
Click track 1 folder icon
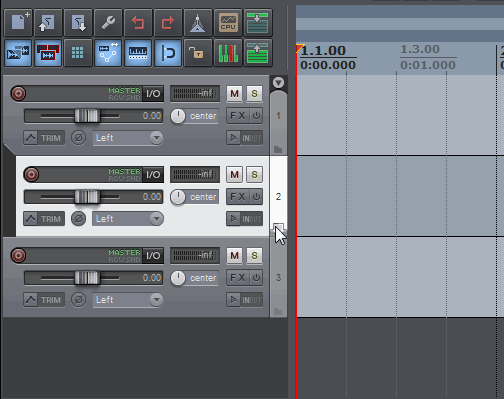point(278,149)
